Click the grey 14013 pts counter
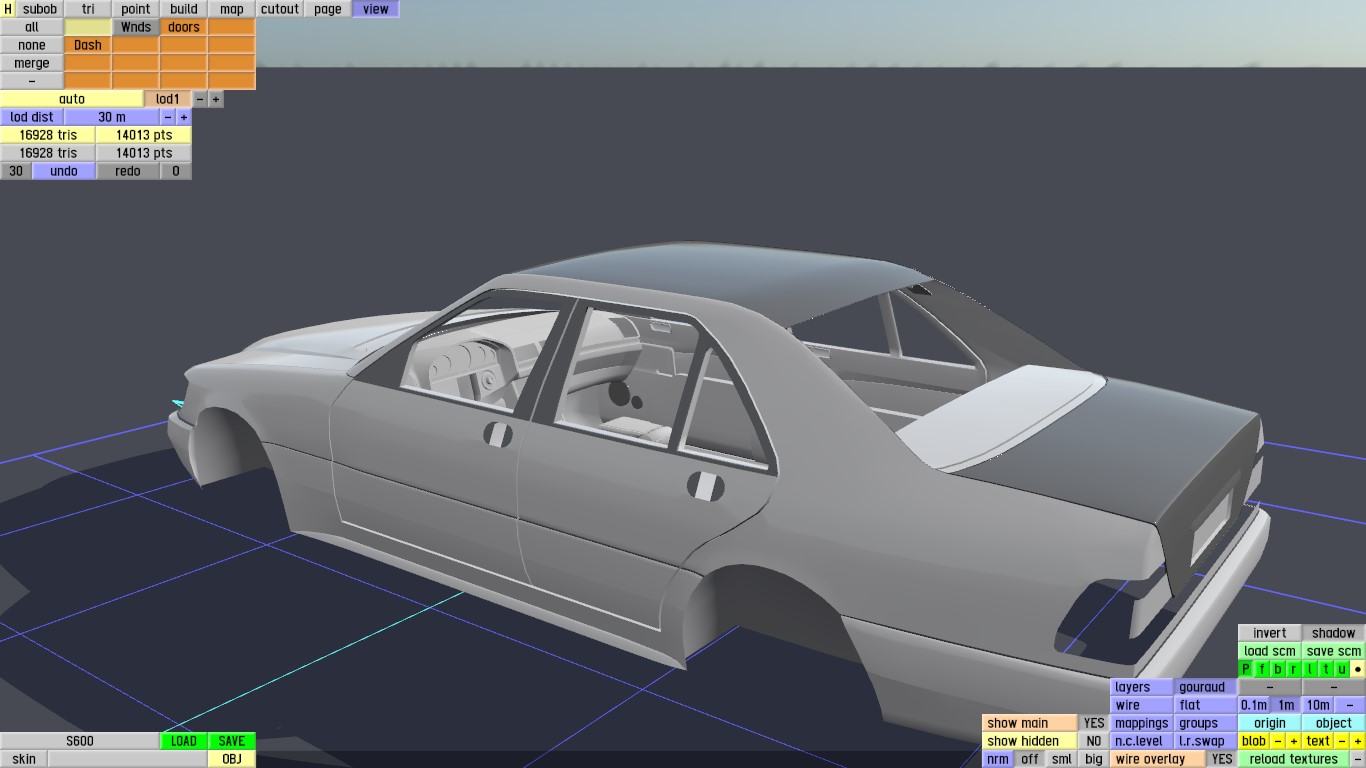Image resolution: width=1366 pixels, height=768 pixels. (x=144, y=153)
